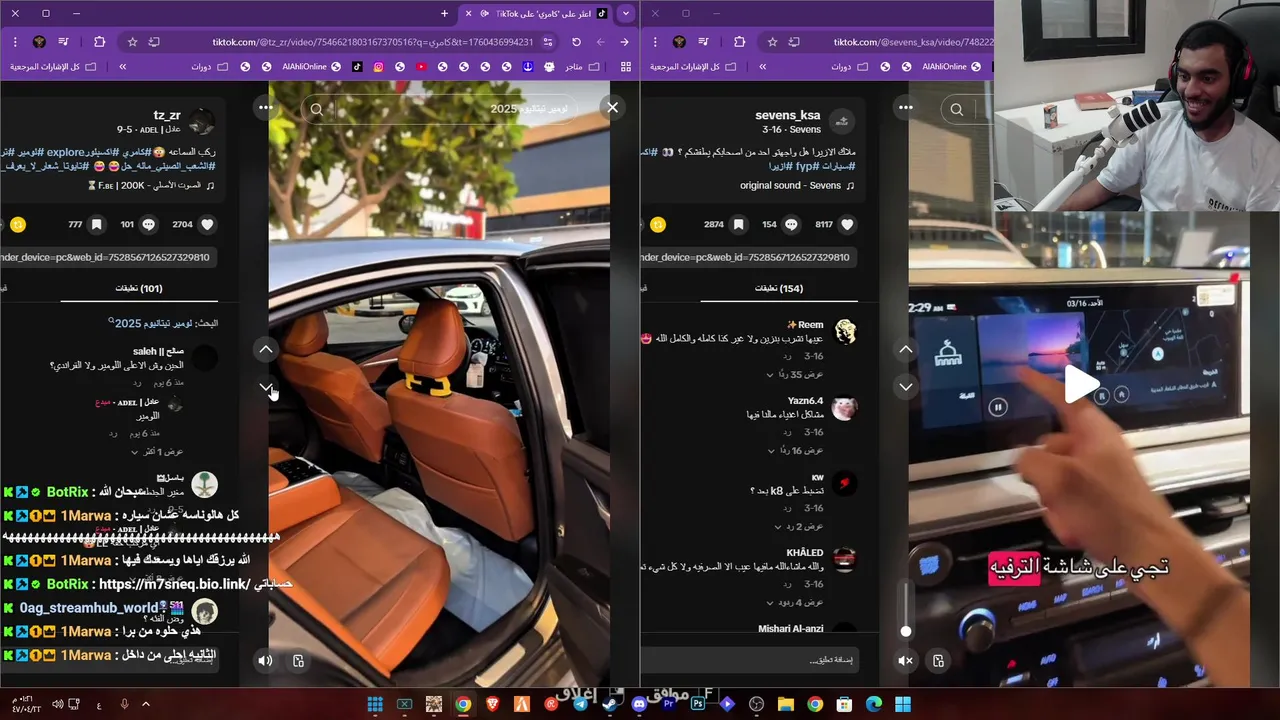Open browser profile avatar in sevens_ksa window
This screenshot has height=720, width=1280.
tap(679, 42)
